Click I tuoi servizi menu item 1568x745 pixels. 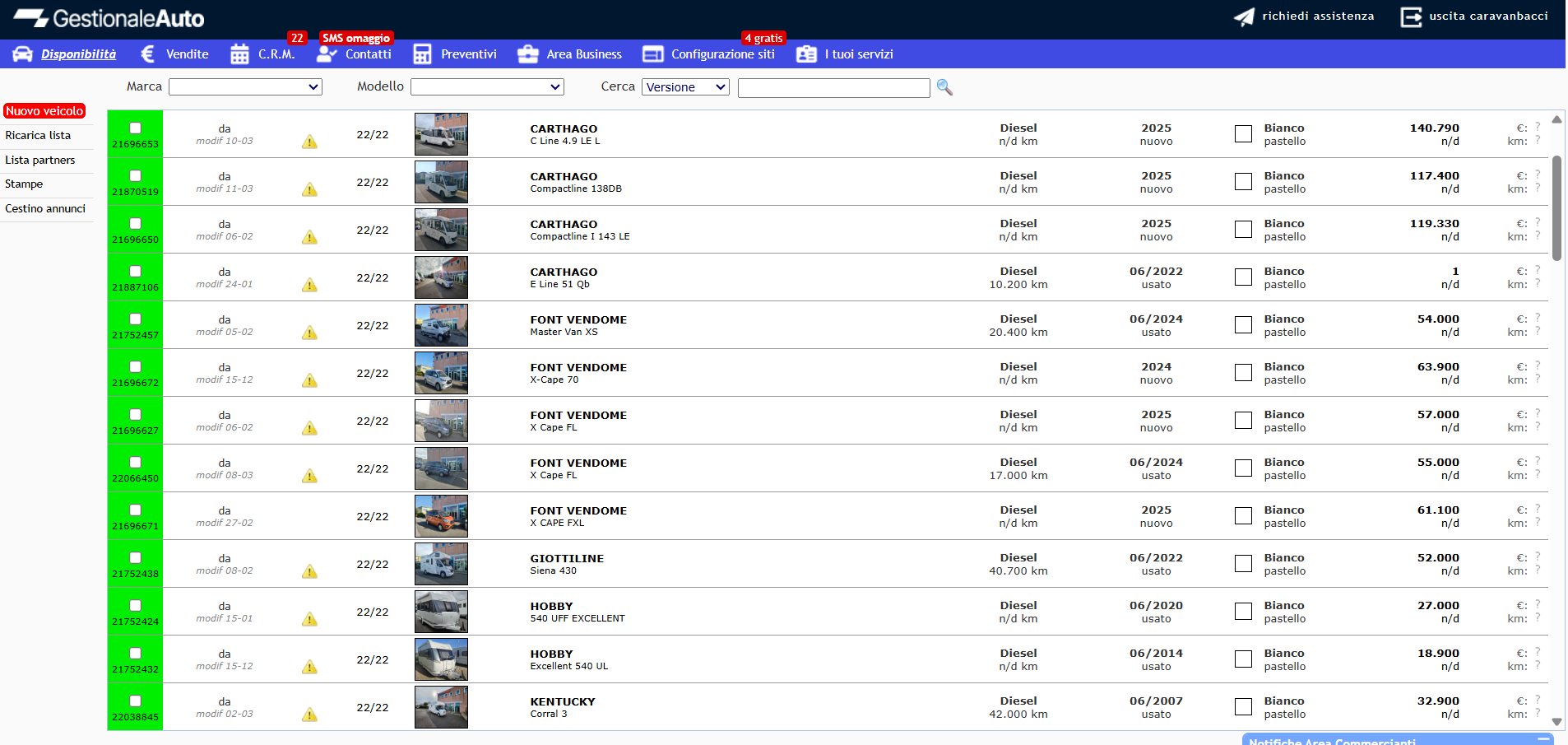tap(859, 54)
